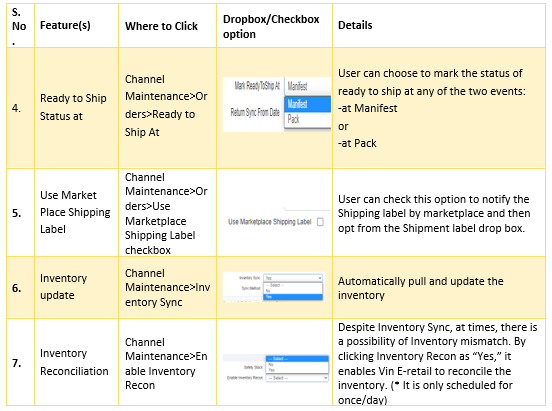Click the 'notify the Shipping label by marketplace' details
This screenshot has height=411, width=552.
[x=434, y=213]
